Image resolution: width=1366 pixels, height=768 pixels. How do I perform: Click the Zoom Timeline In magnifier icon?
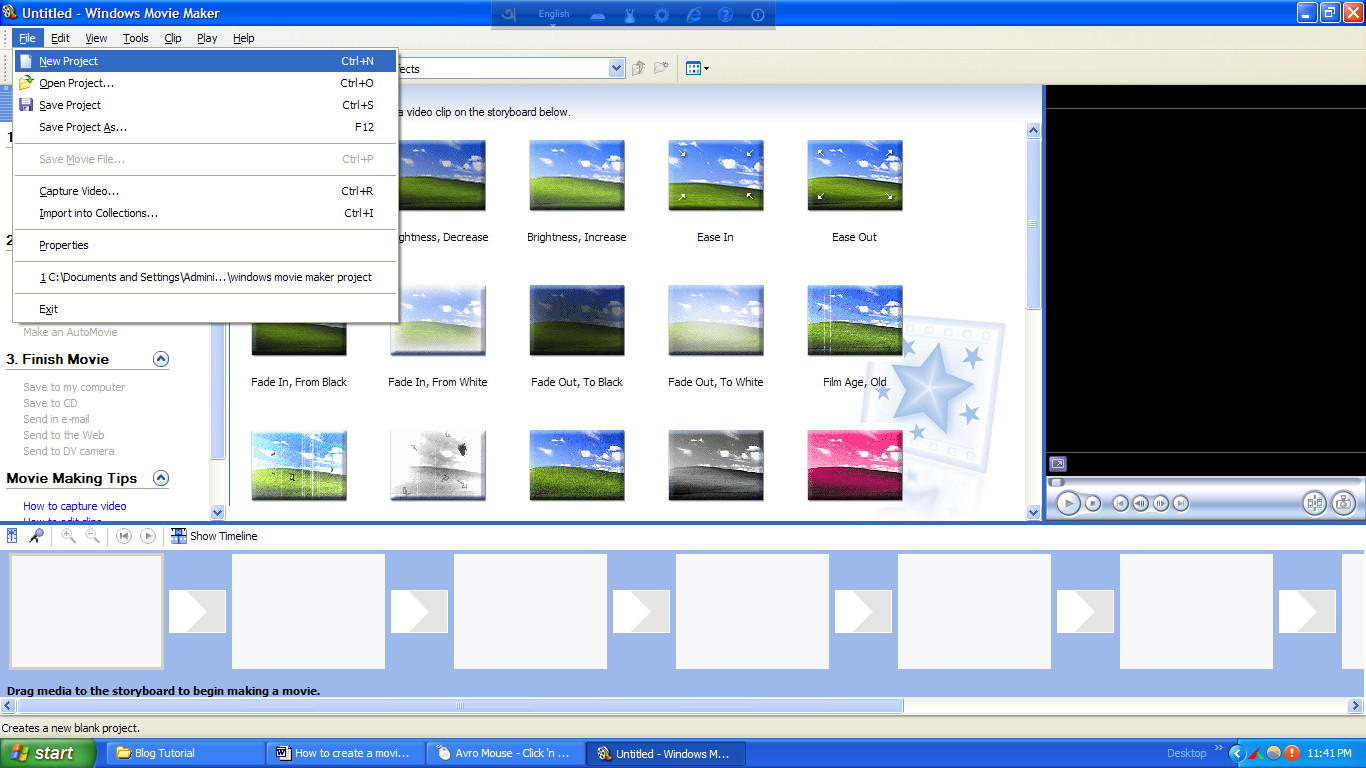[x=68, y=536]
